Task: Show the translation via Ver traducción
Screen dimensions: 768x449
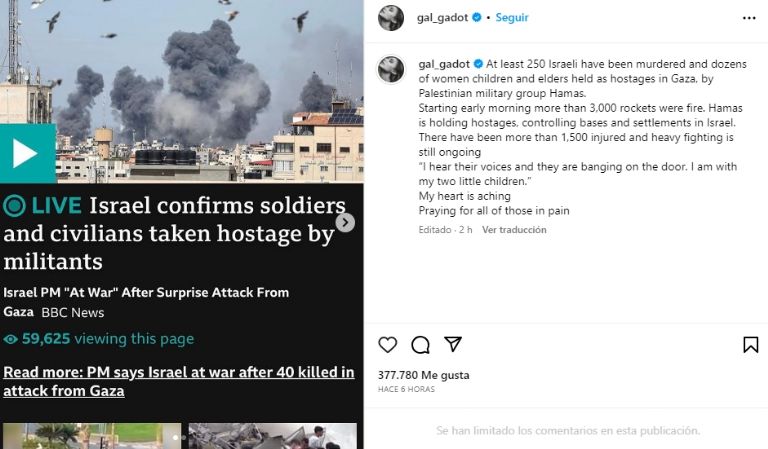Action: pyautogui.click(x=514, y=230)
